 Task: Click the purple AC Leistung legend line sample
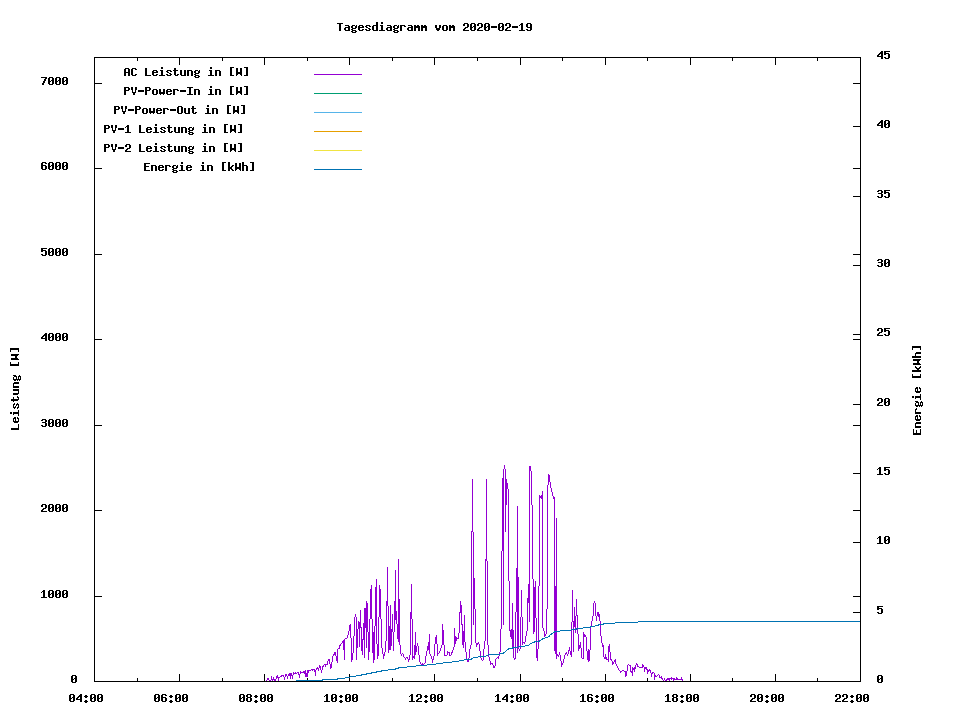(x=337, y=74)
